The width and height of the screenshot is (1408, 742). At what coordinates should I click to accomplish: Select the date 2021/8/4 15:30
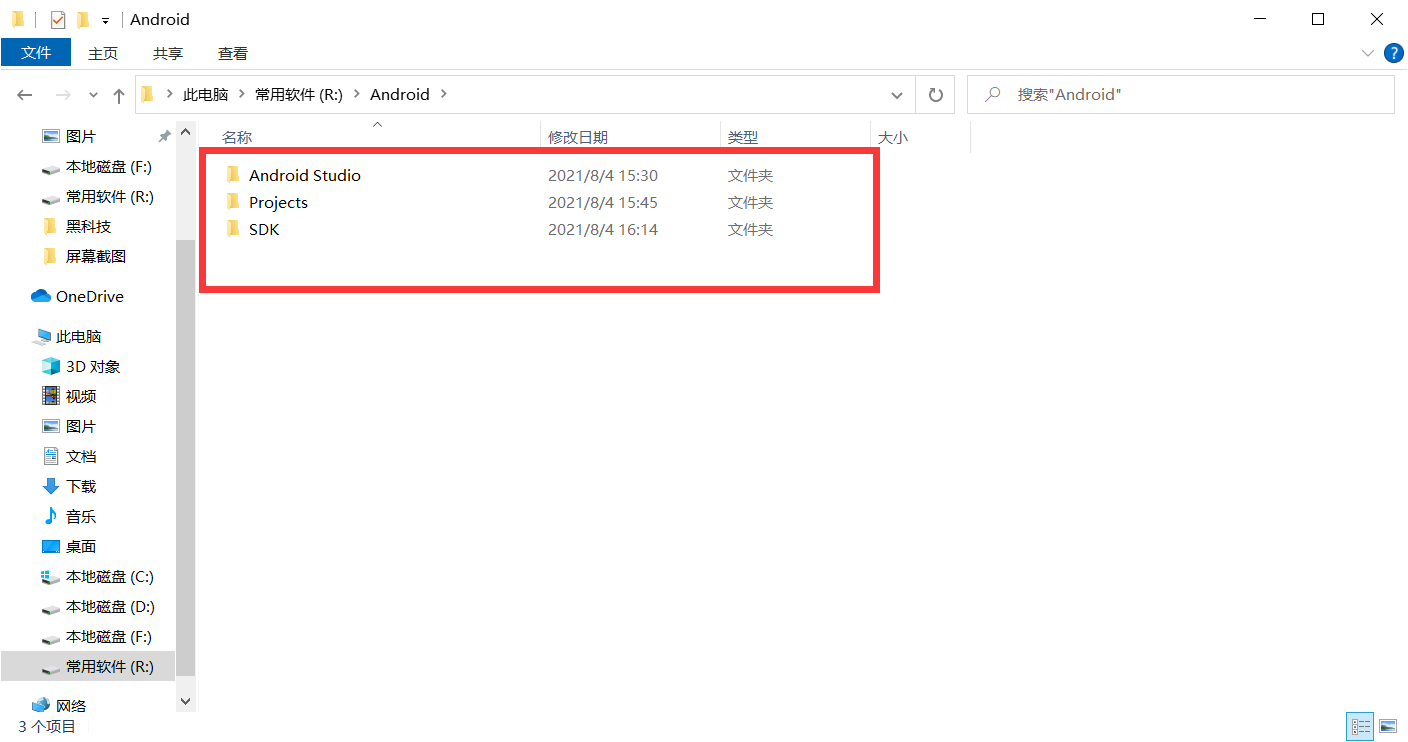pyautogui.click(x=603, y=175)
